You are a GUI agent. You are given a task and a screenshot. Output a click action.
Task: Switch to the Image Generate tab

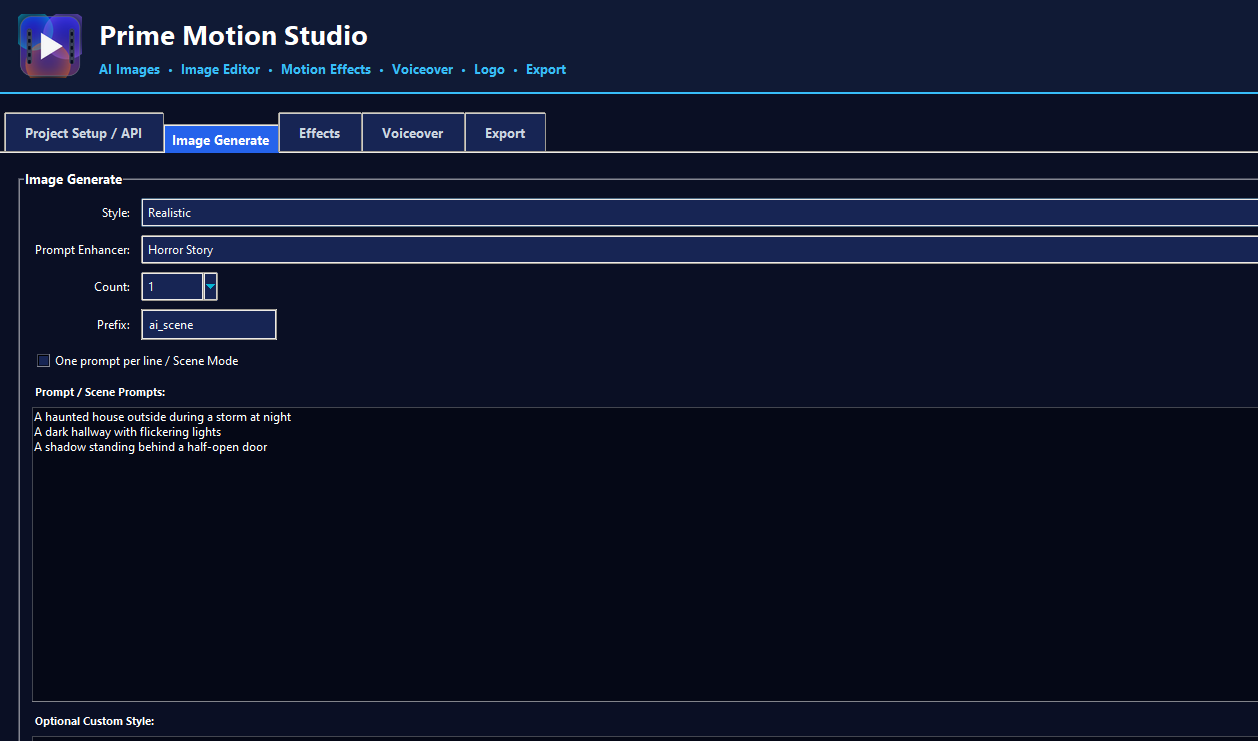point(221,140)
